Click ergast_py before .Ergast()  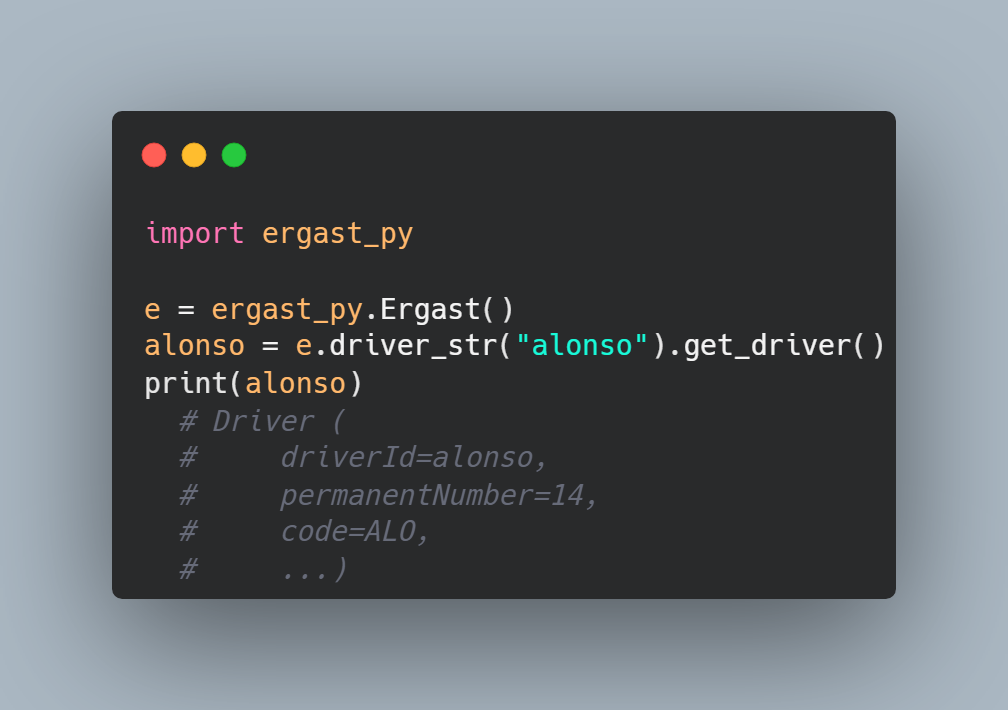[287, 311]
